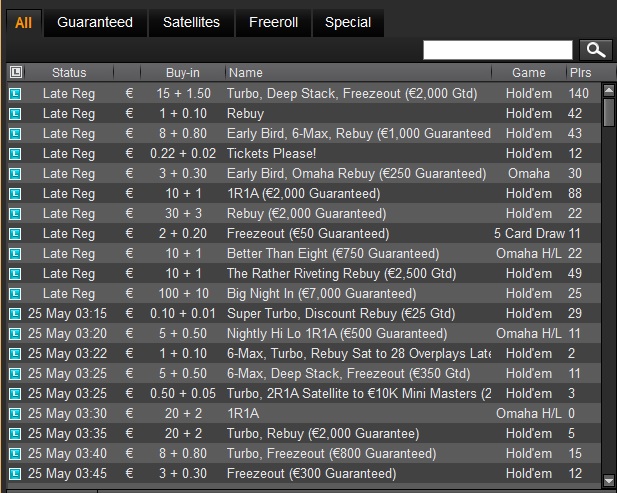Select 'Freezeout (€300 Guaranteed)' tournament
The height and width of the screenshot is (493, 617).
[311, 473]
